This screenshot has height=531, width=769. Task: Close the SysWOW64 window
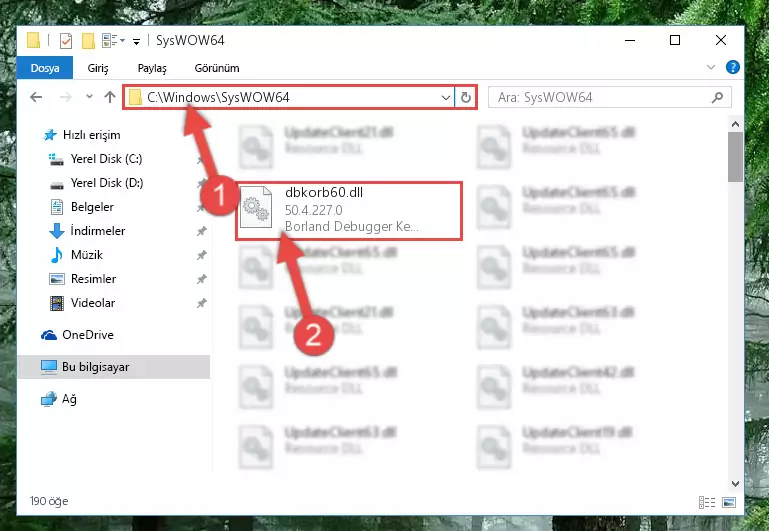click(720, 40)
